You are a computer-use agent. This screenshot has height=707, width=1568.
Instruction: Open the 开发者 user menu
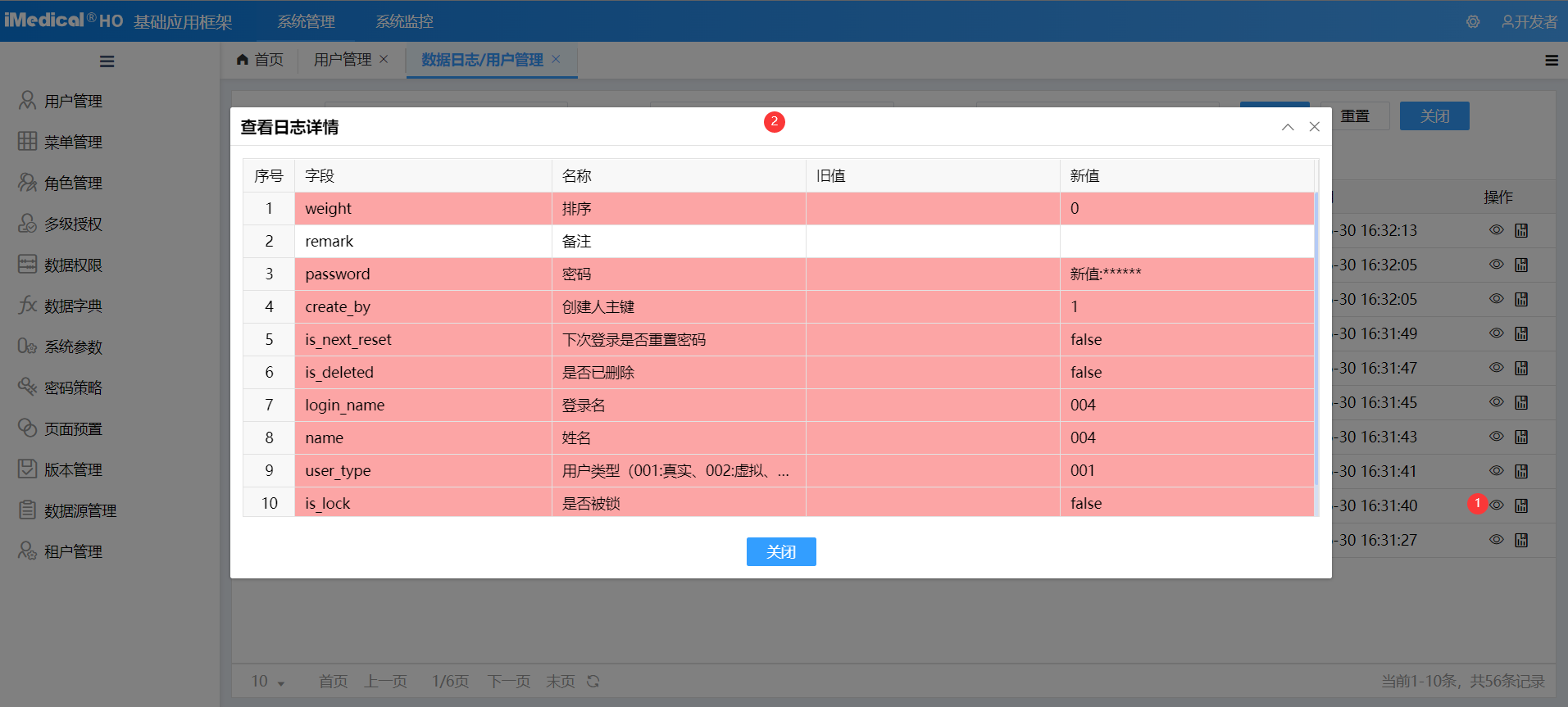coord(1529,22)
